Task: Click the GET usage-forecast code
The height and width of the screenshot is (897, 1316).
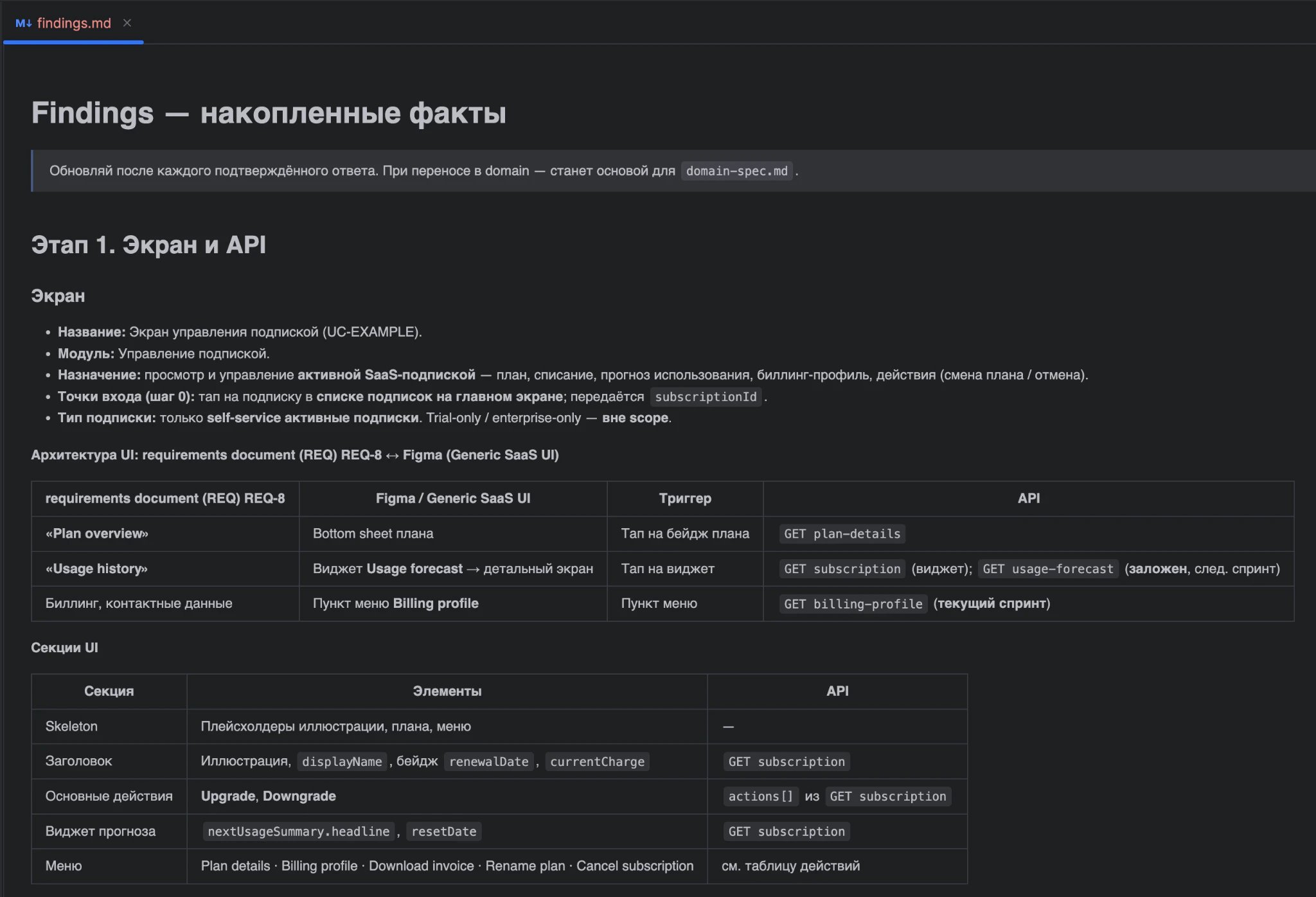Action: tap(1047, 569)
